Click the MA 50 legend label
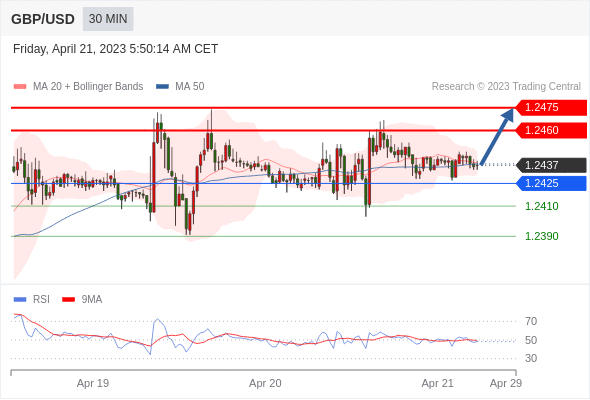 (190, 87)
